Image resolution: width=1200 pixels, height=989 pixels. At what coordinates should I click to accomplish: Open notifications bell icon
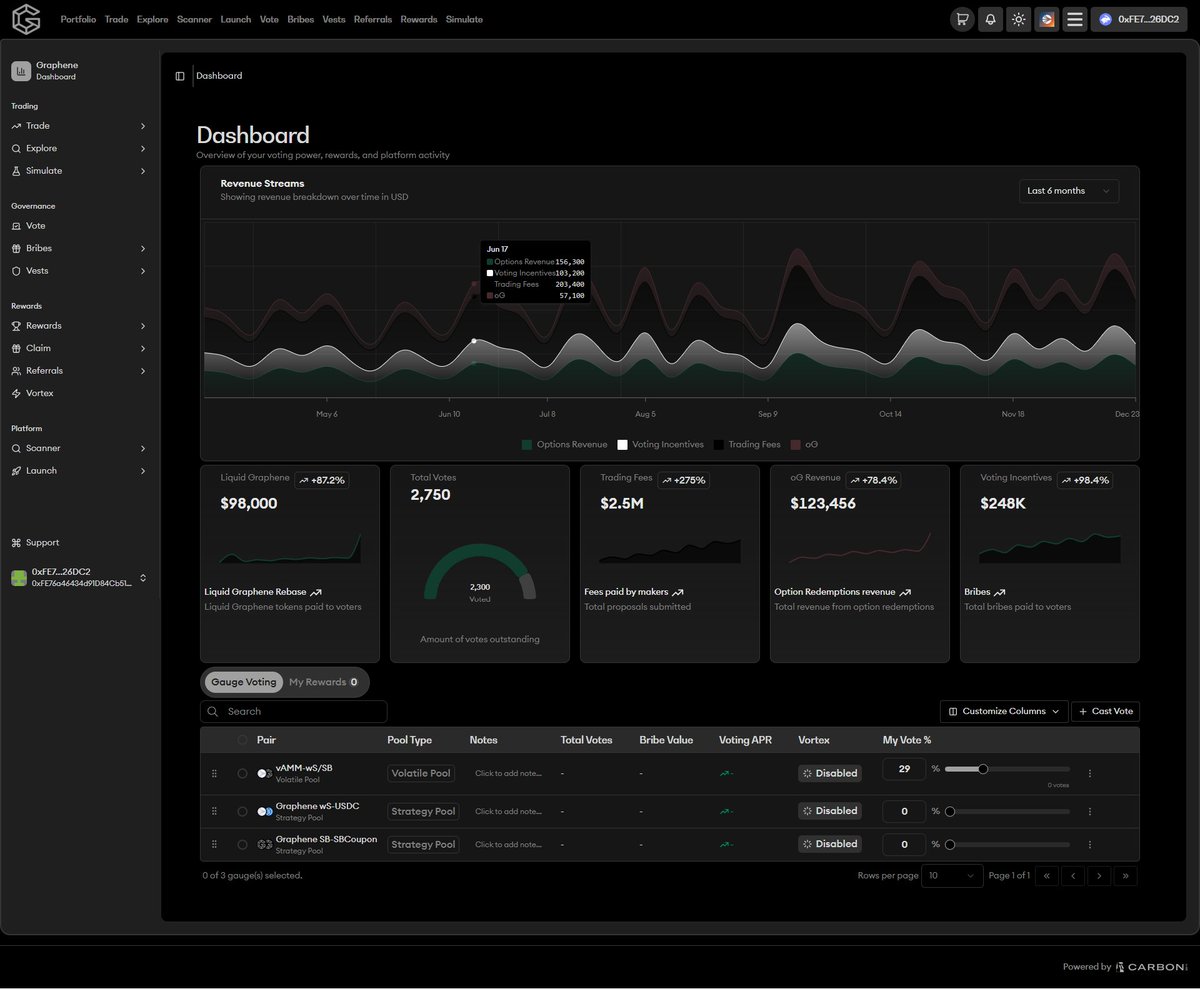990,19
